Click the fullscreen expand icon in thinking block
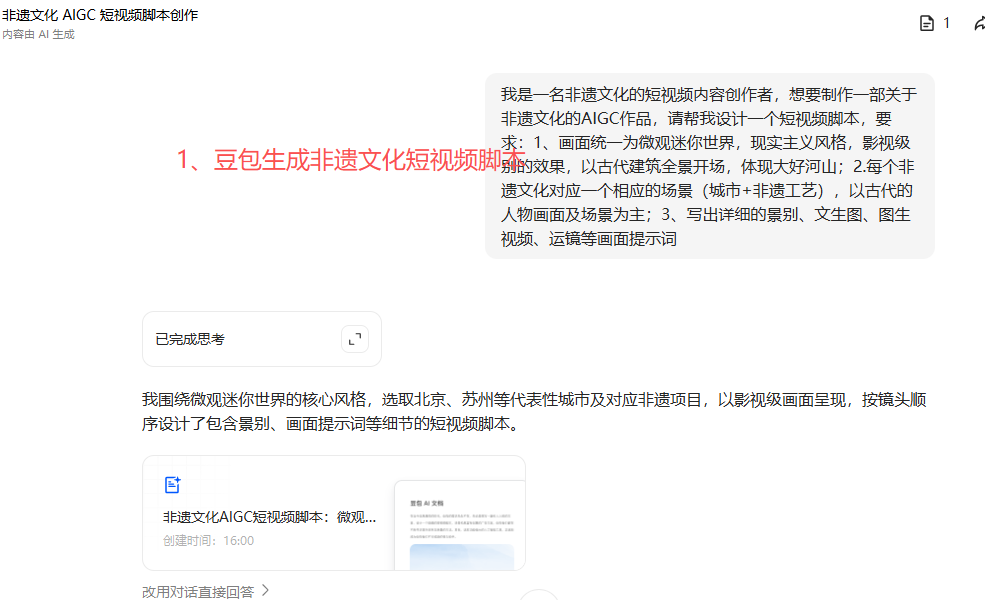This screenshot has height=600, width=985. 355,338
